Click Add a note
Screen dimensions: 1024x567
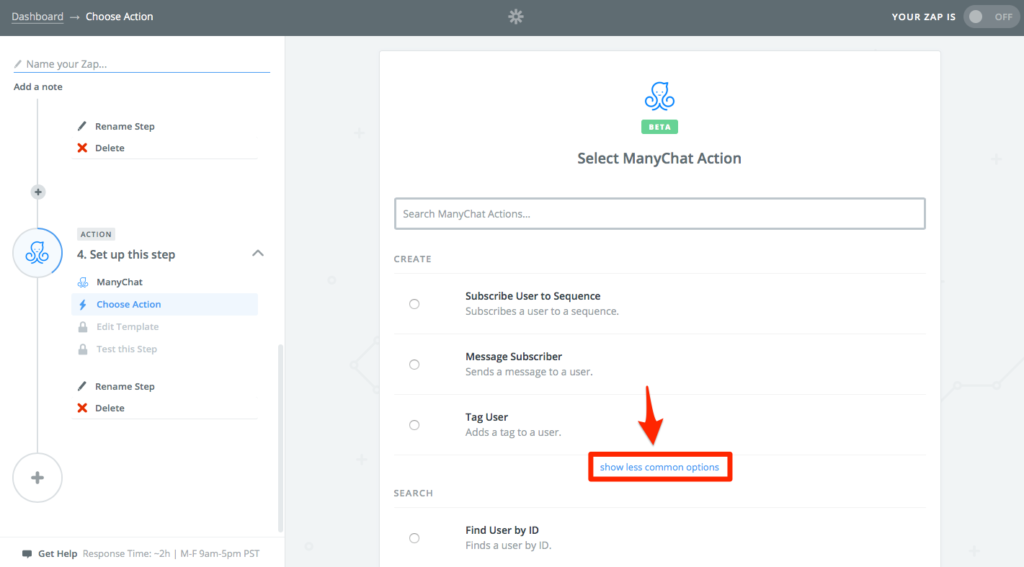(38, 86)
